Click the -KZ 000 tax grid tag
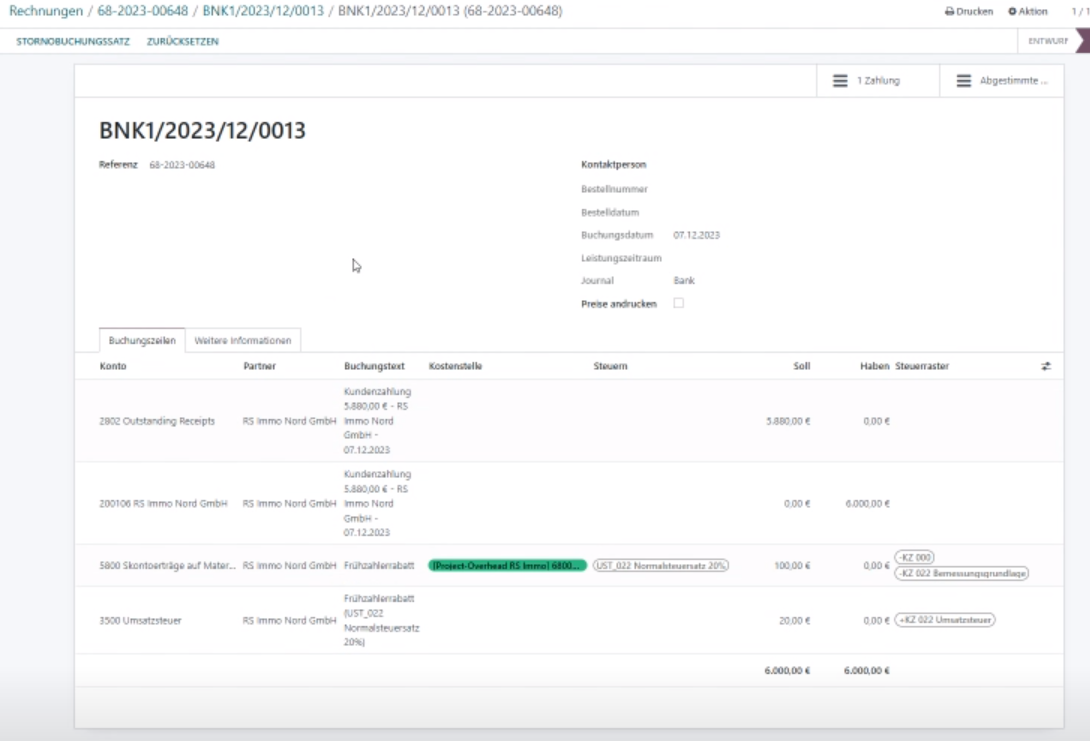The height and width of the screenshot is (741, 1090). pos(915,557)
